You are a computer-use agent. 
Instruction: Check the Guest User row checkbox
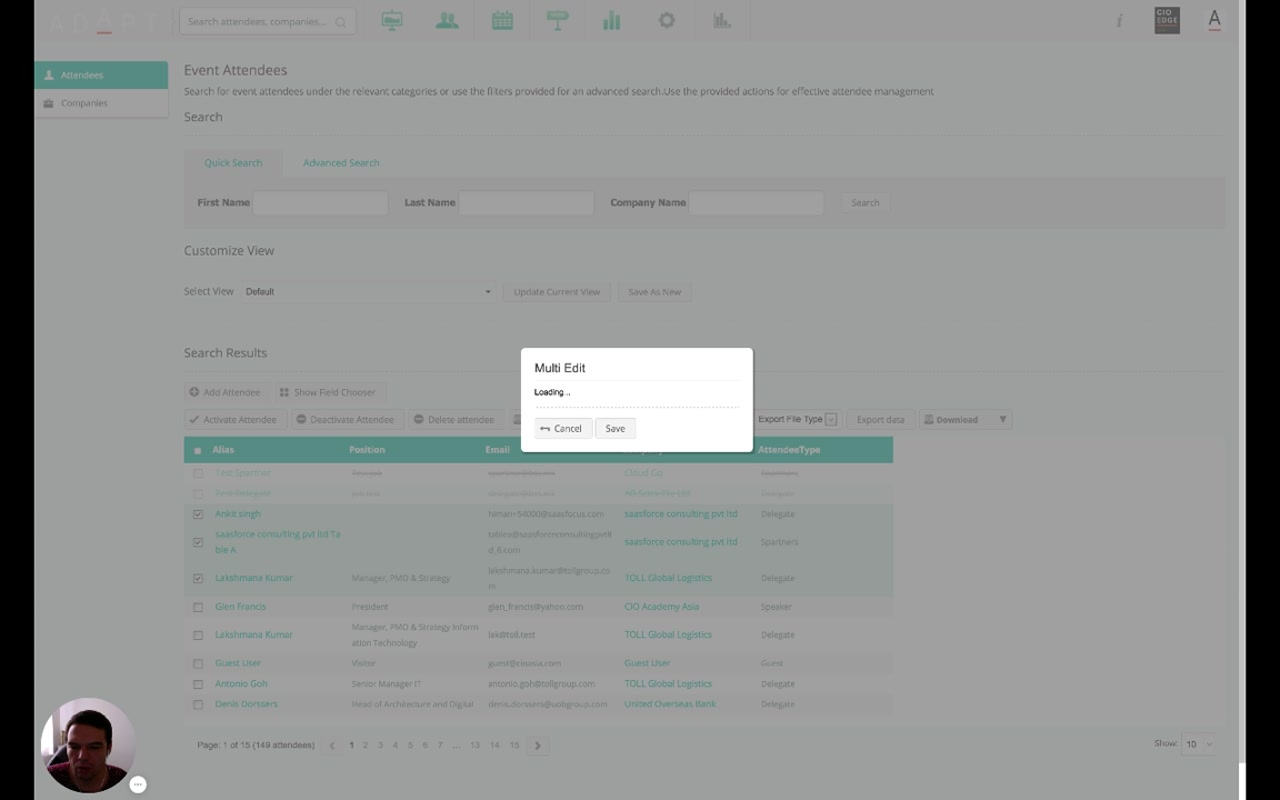(x=198, y=663)
